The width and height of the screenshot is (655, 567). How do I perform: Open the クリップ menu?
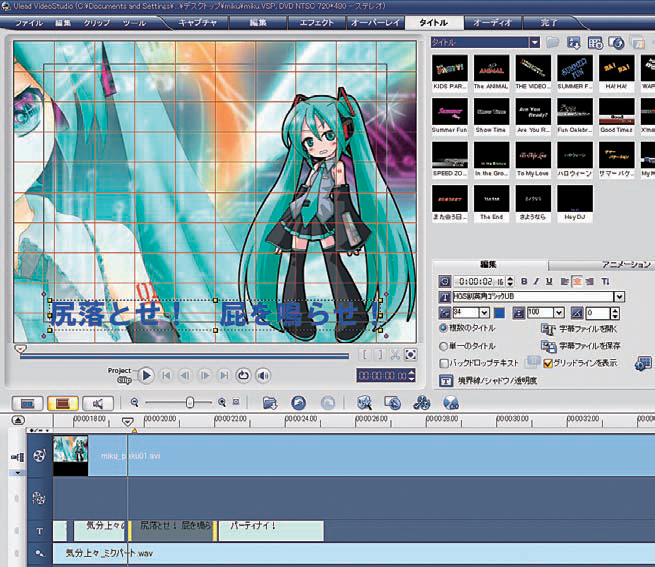[97, 23]
